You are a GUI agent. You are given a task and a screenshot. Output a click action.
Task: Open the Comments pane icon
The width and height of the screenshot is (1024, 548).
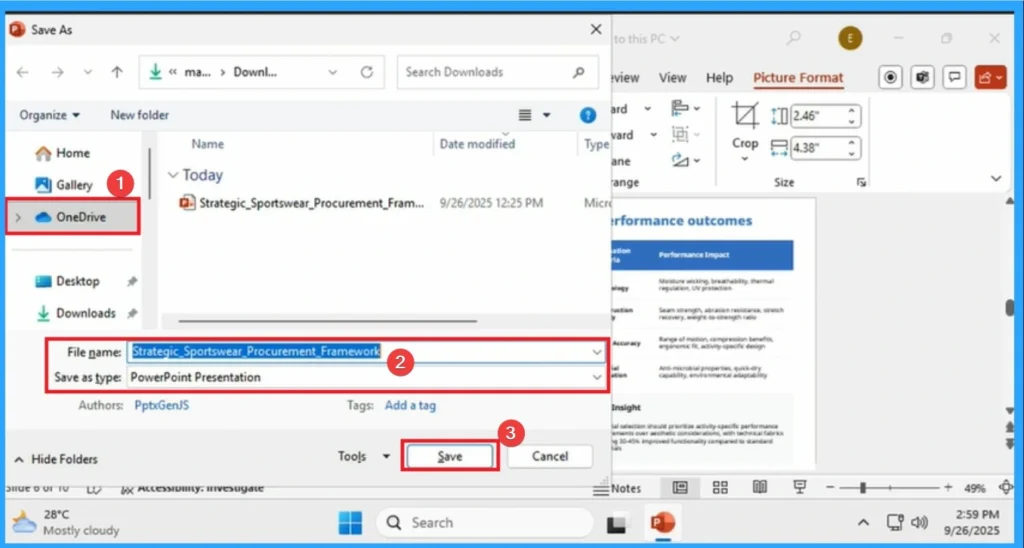pyautogui.click(x=954, y=77)
